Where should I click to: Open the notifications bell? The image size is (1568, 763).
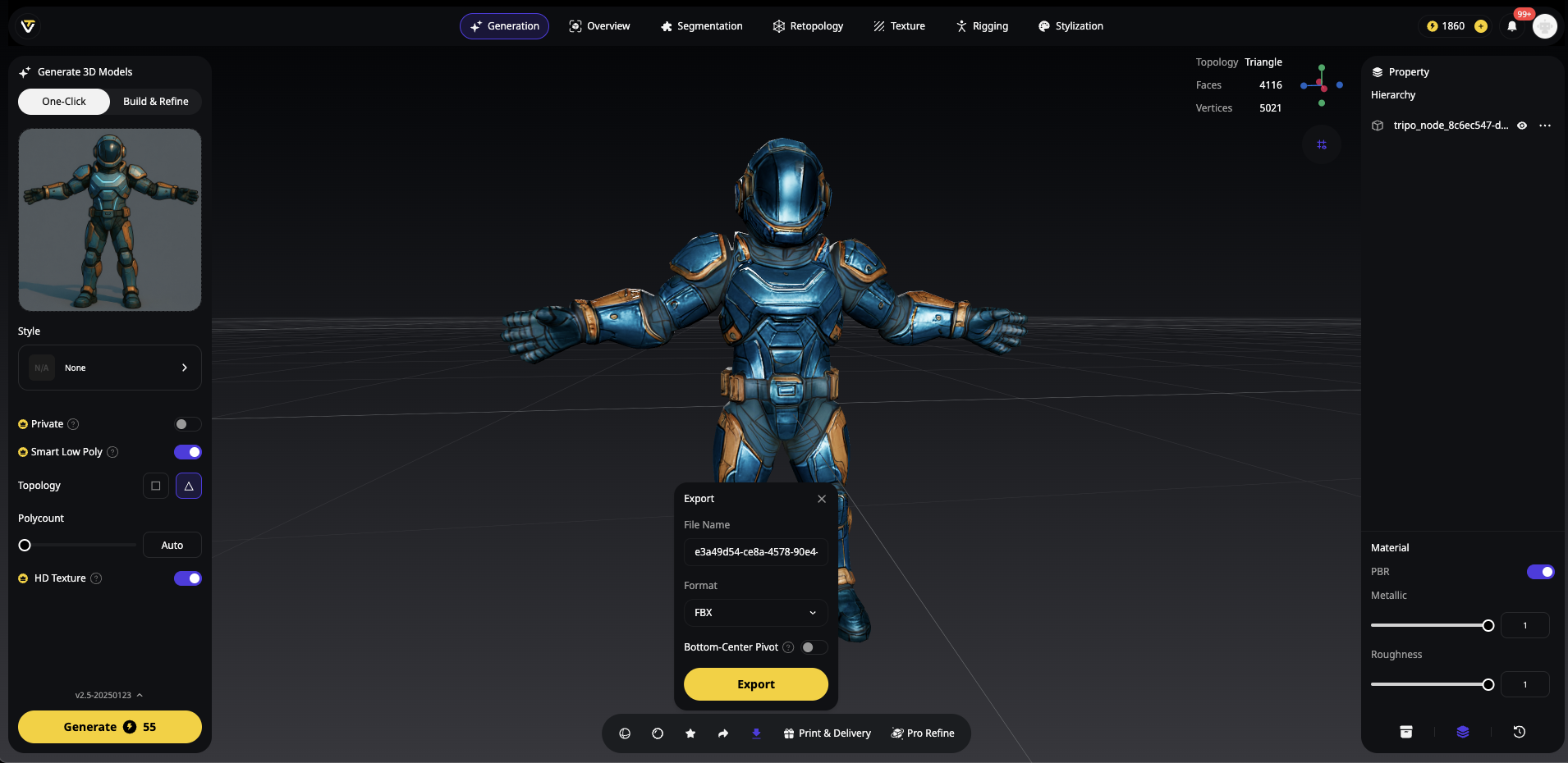point(1512,26)
